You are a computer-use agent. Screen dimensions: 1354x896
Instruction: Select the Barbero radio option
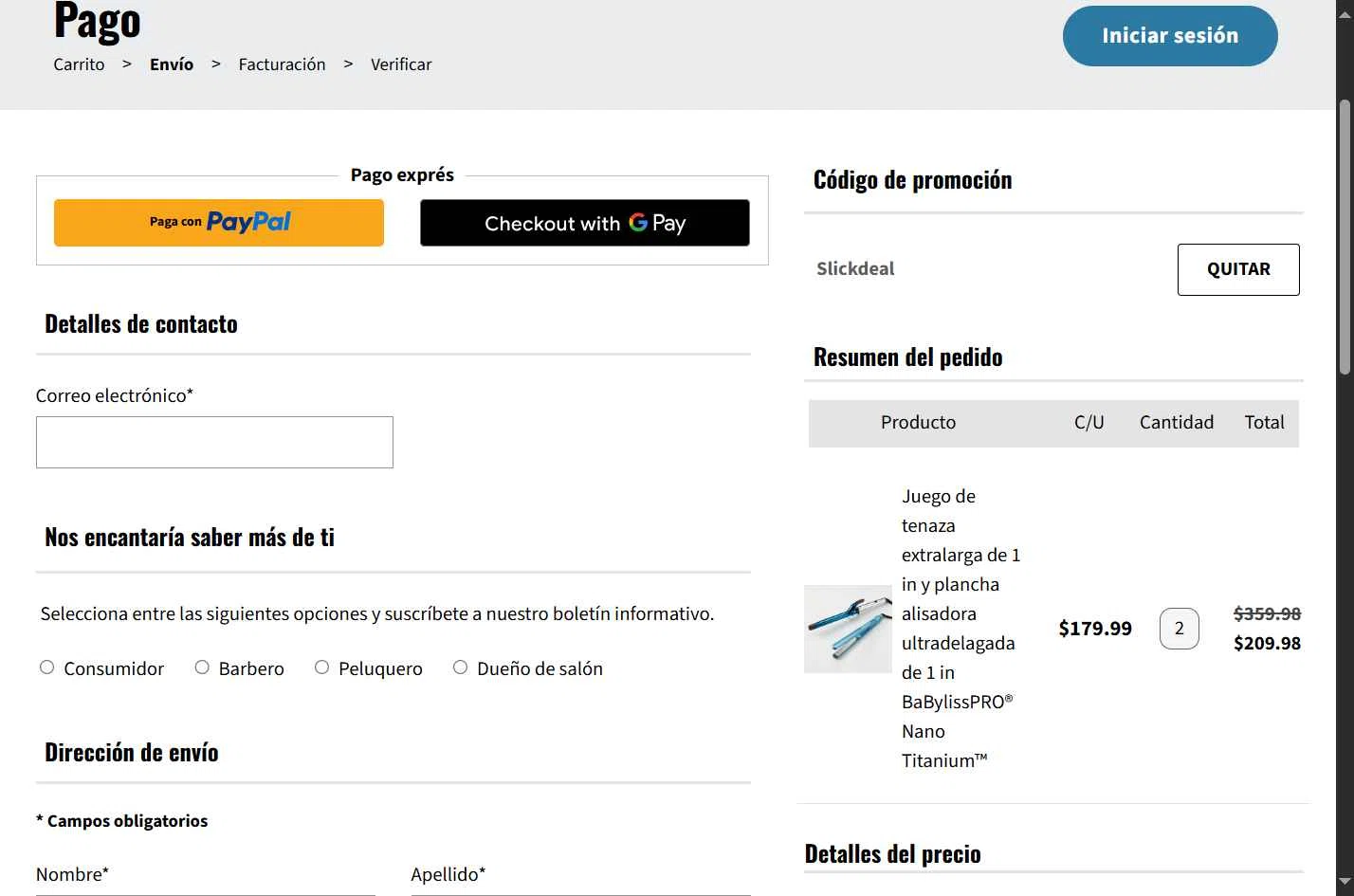pos(202,667)
